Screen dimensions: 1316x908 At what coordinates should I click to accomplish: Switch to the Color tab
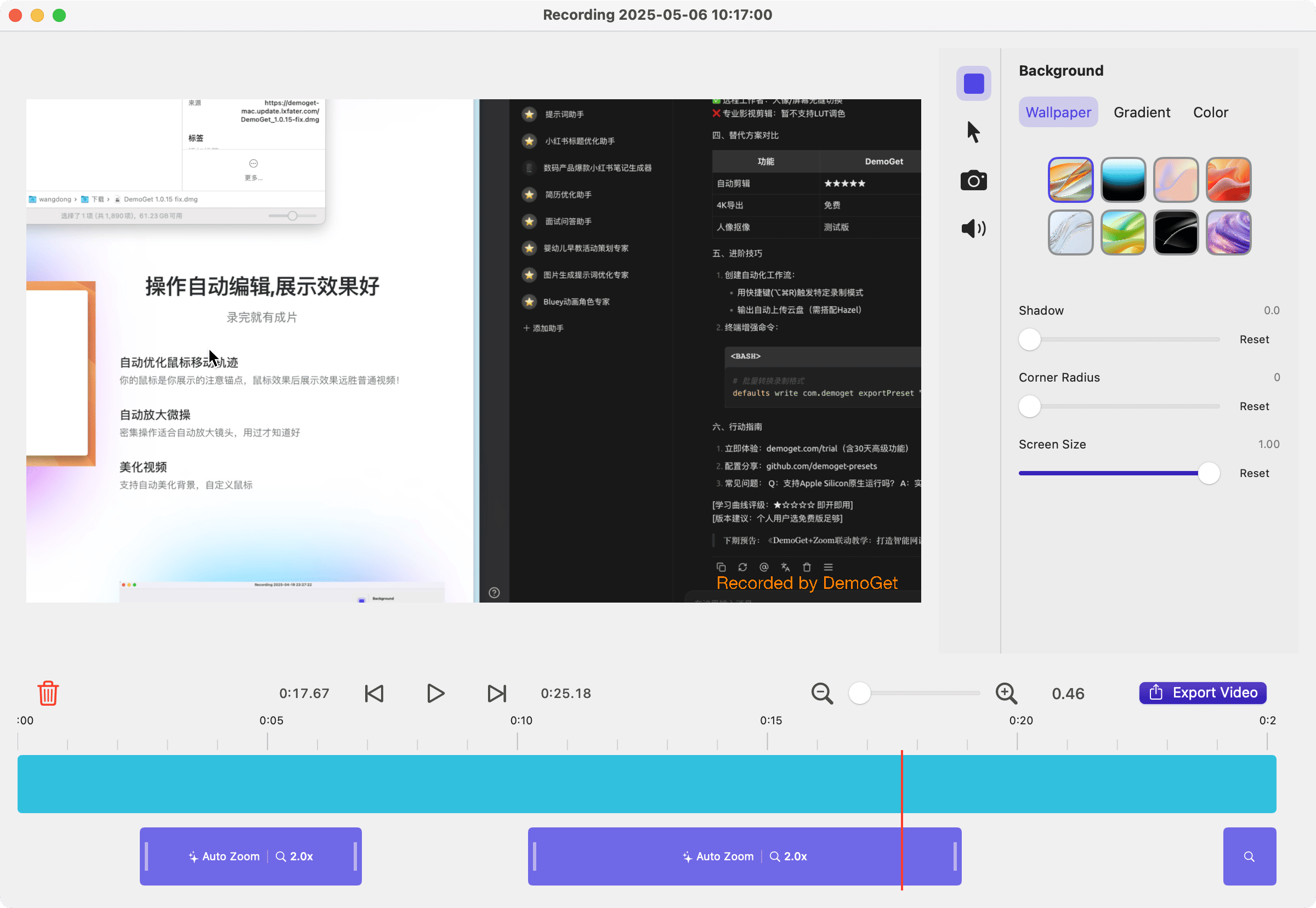pyautogui.click(x=1210, y=112)
